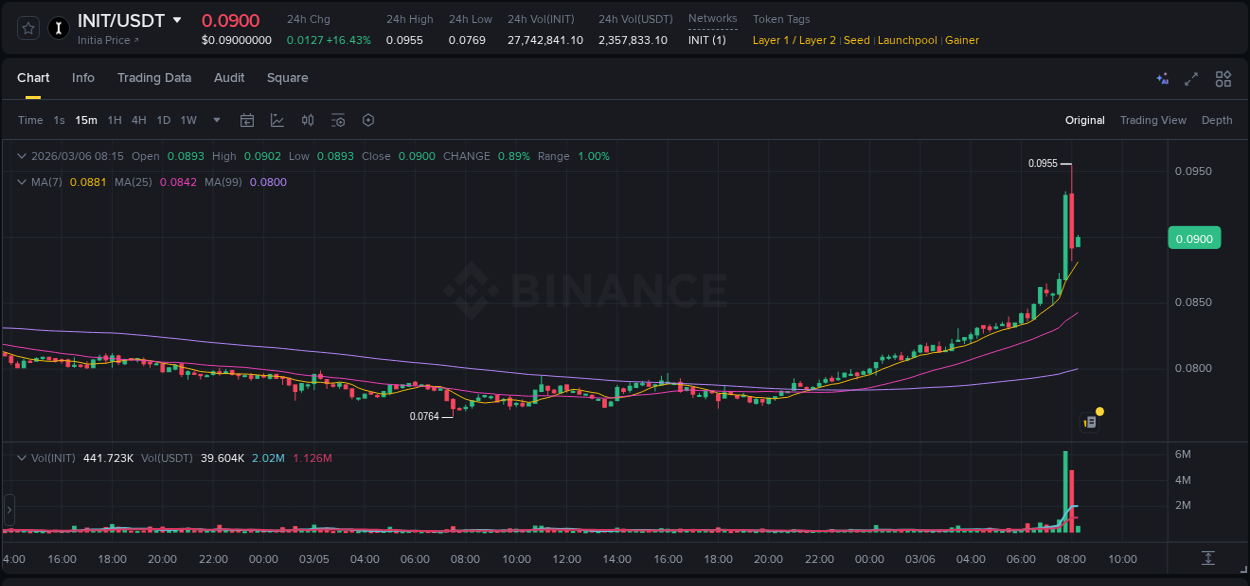Click the Launchpool token tag
The image size is (1250, 586).
pyautogui.click(x=907, y=40)
